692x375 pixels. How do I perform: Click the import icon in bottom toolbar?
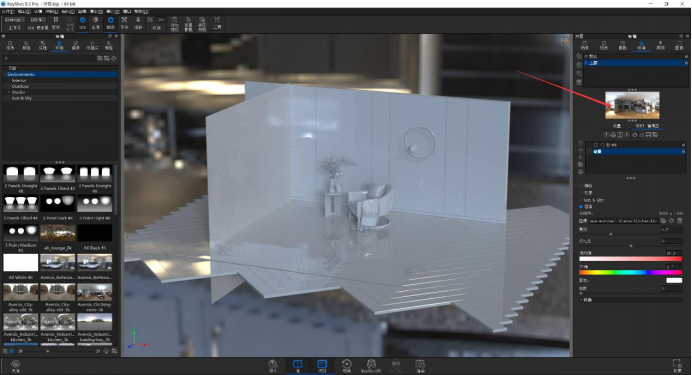(273, 365)
